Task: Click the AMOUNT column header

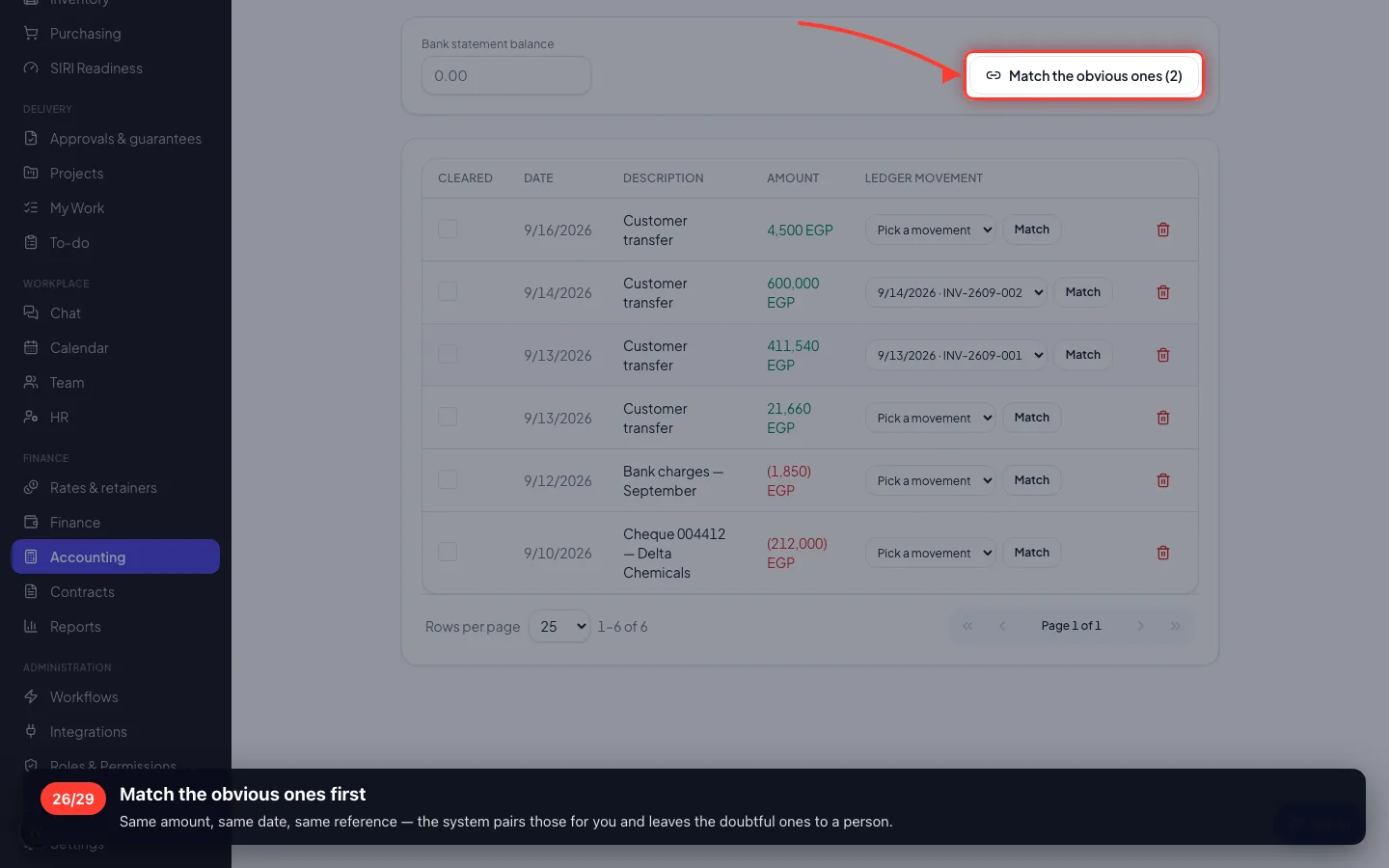Action: point(793,178)
